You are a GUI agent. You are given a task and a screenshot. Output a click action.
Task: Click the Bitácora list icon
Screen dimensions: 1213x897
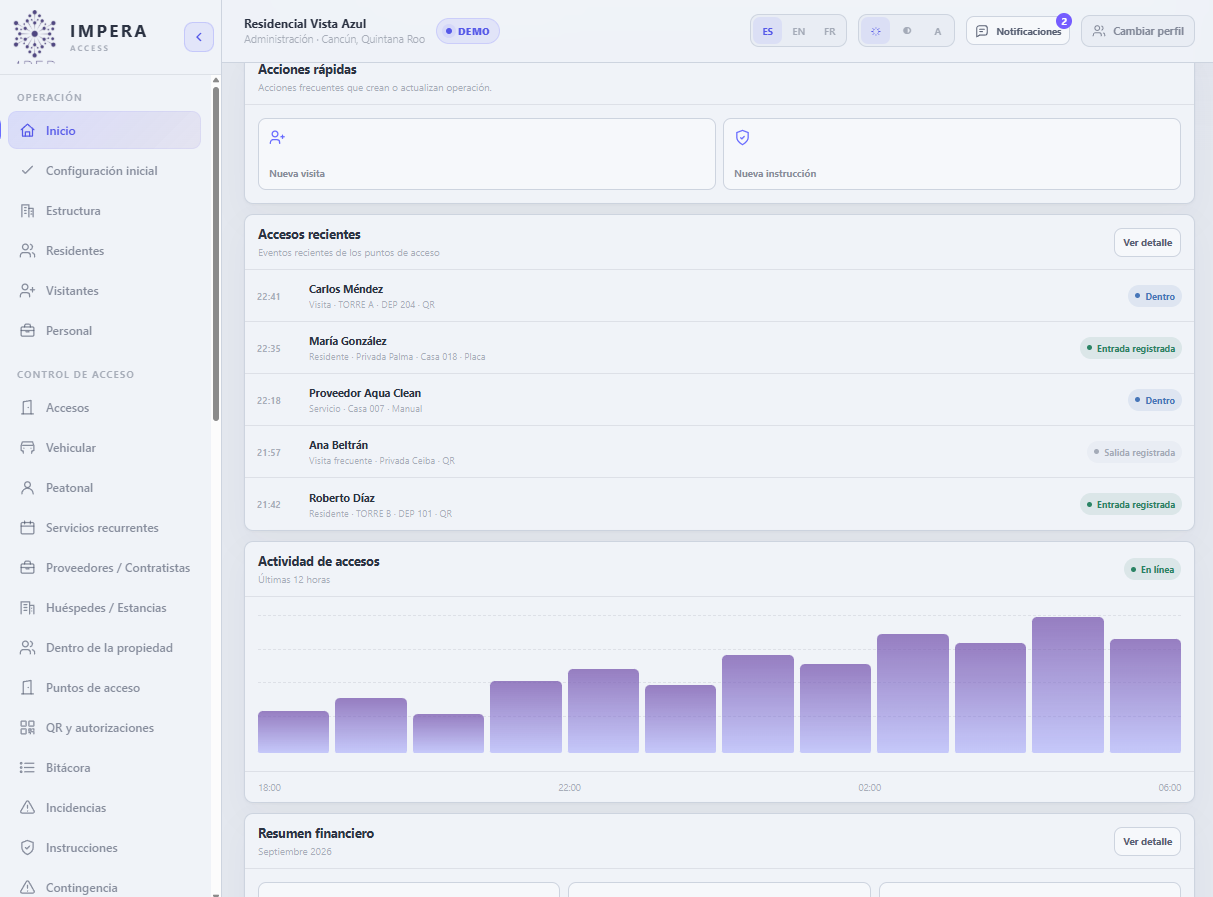28,768
